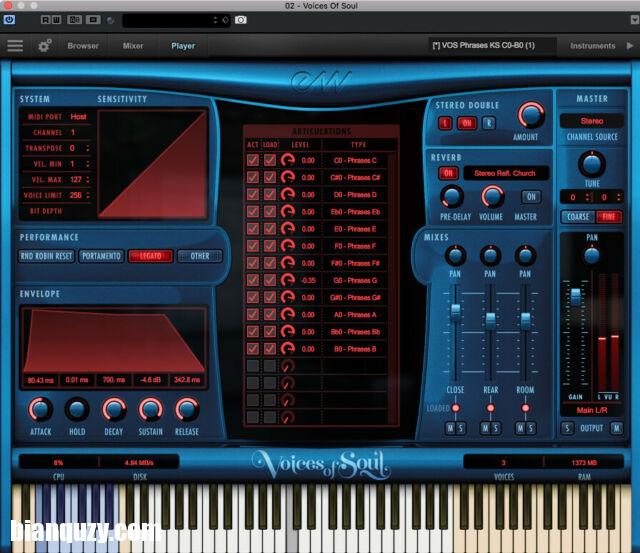This screenshot has width=640, height=553.
Task: Open the Stereo channel source dropdown
Action: click(591, 121)
